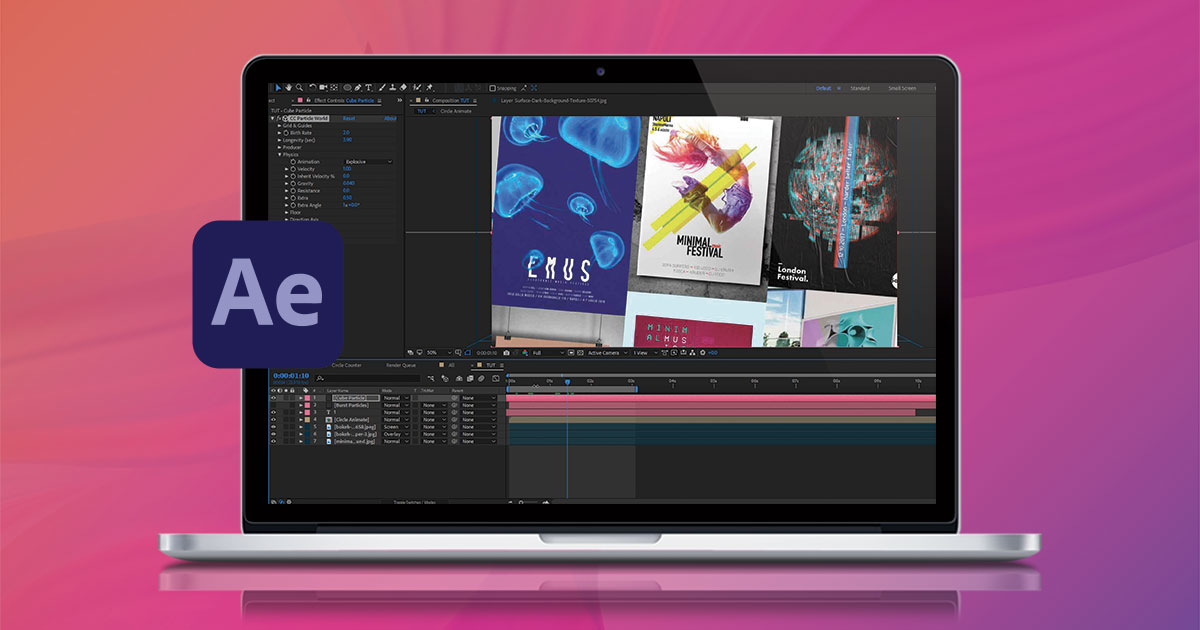Select the Puppet Pin tool
This screenshot has height=630, width=1200.
[x=428, y=88]
